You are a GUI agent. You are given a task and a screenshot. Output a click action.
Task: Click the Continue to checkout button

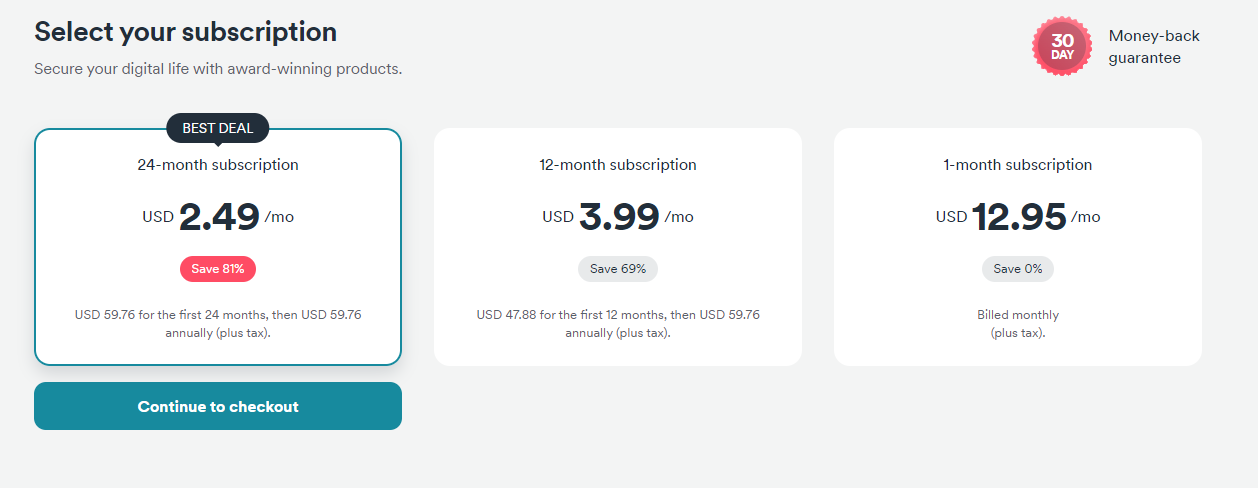click(218, 406)
